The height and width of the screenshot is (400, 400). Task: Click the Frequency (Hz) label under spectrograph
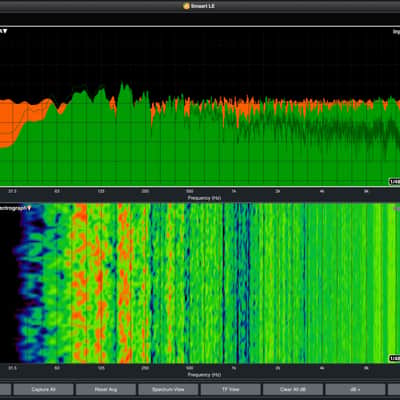(204, 374)
